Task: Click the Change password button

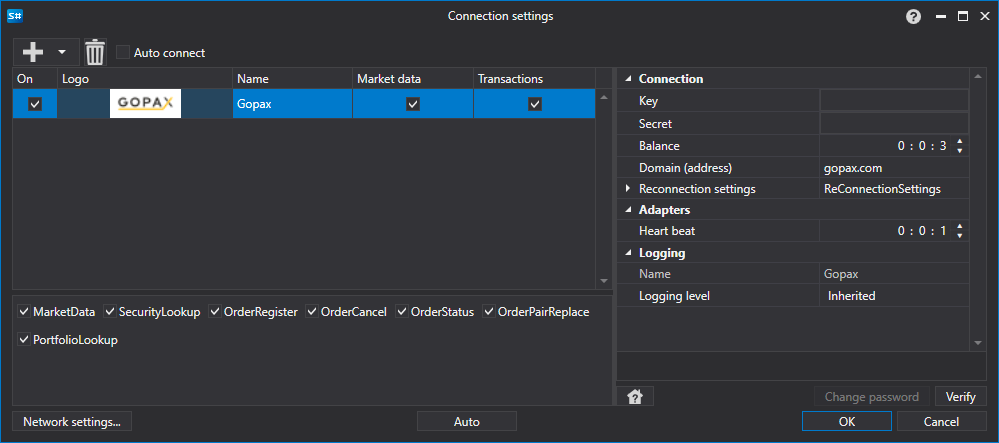Action: pos(872,396)
